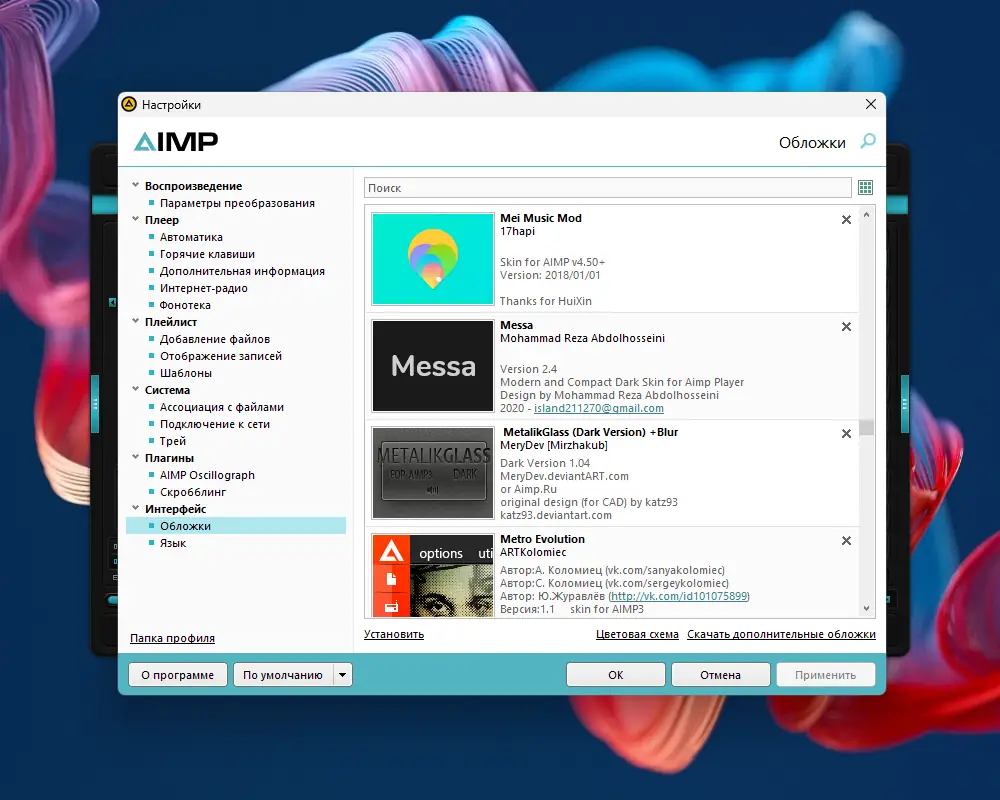The width and height of the screenshot is (1000, 800).
Task: Select the MetalikGlass skin thumbnail
Action: [433, 473]
